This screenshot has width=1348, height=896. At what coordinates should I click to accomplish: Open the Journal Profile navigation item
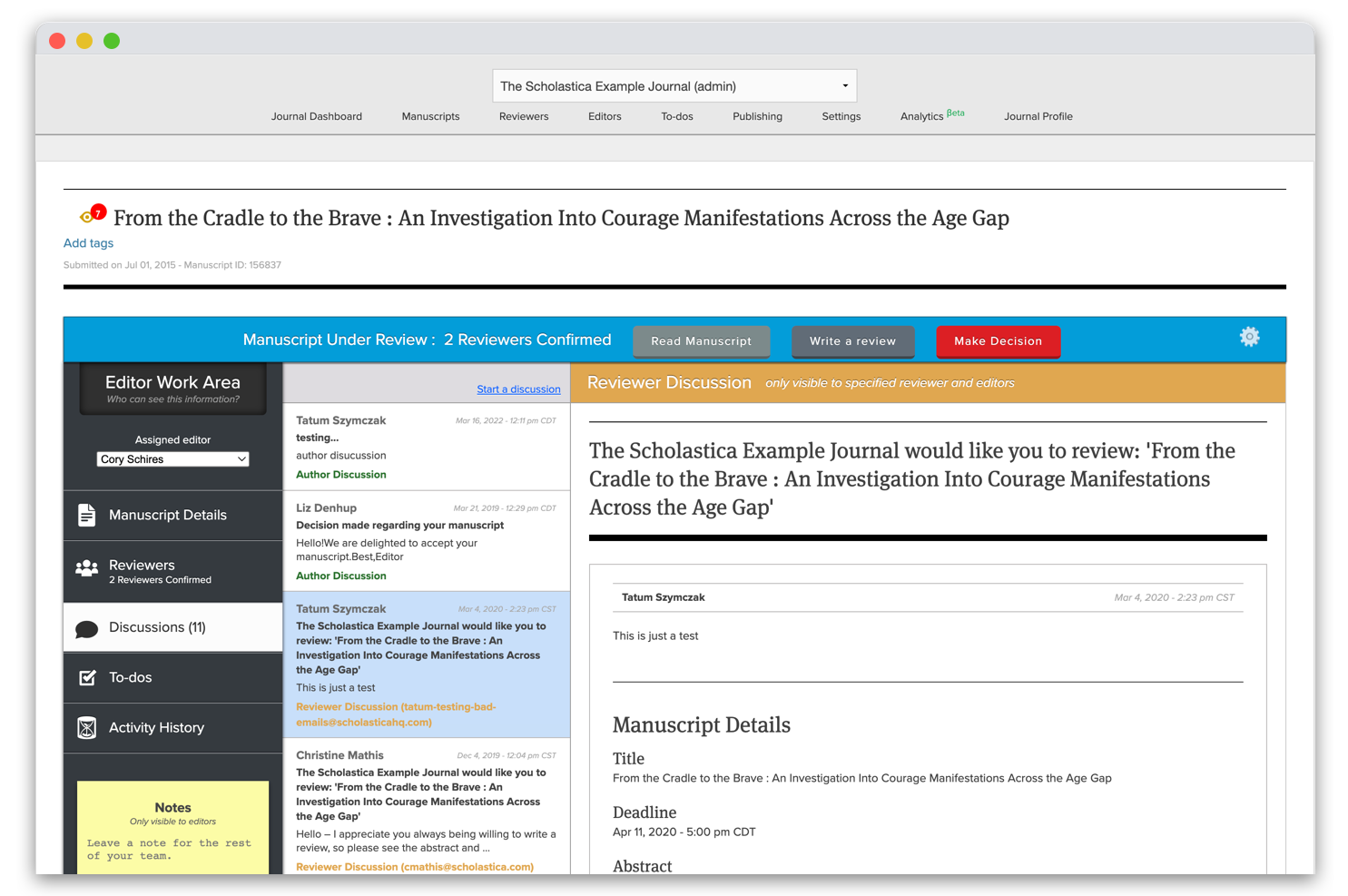[x=1038, y=116]
